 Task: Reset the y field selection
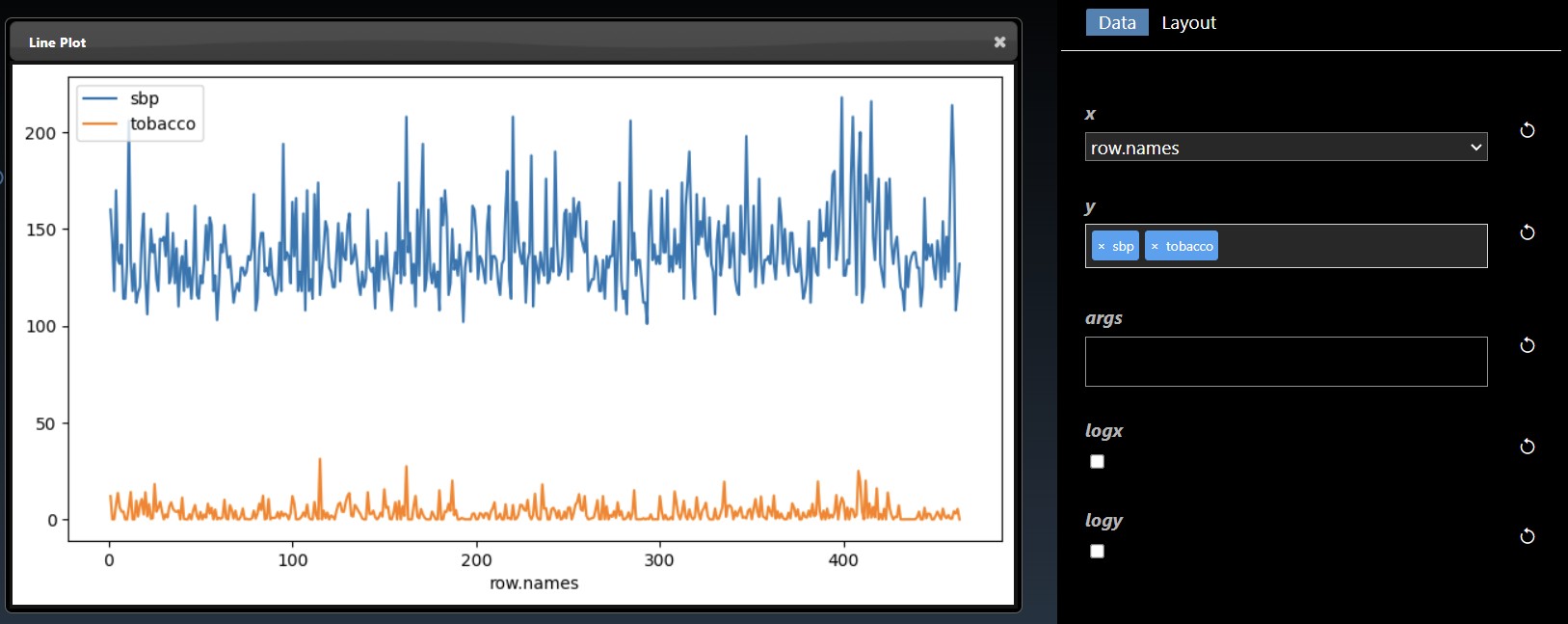point(1527,232)
